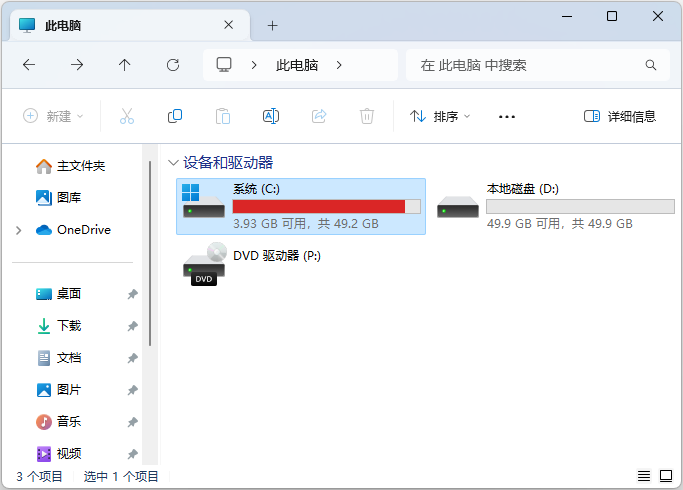
Task: Switch to details list view in status bar
Action: [x=644, y=476]
